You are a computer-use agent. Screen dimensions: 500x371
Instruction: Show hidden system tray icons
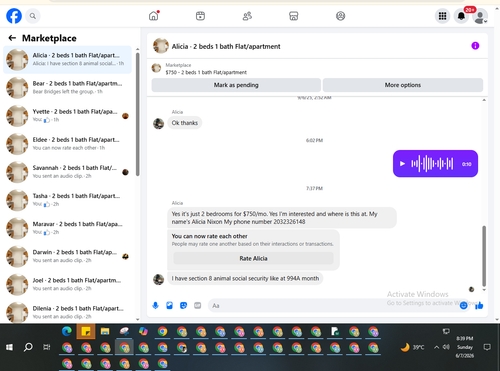436,347
